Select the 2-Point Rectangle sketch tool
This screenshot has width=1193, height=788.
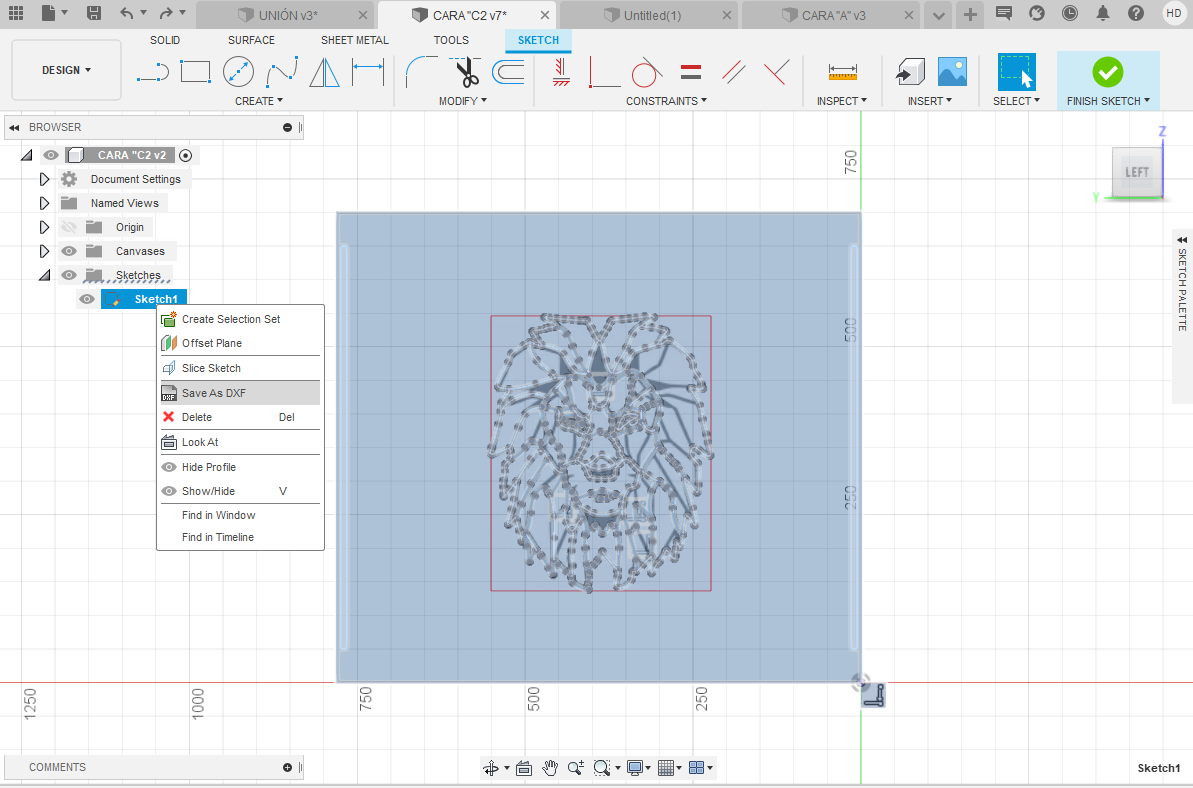click(195, 71)
